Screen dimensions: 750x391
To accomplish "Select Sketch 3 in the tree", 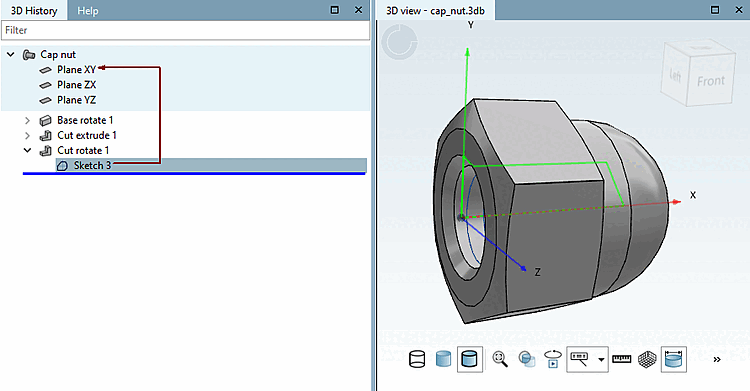I will (x=92, y=166).
